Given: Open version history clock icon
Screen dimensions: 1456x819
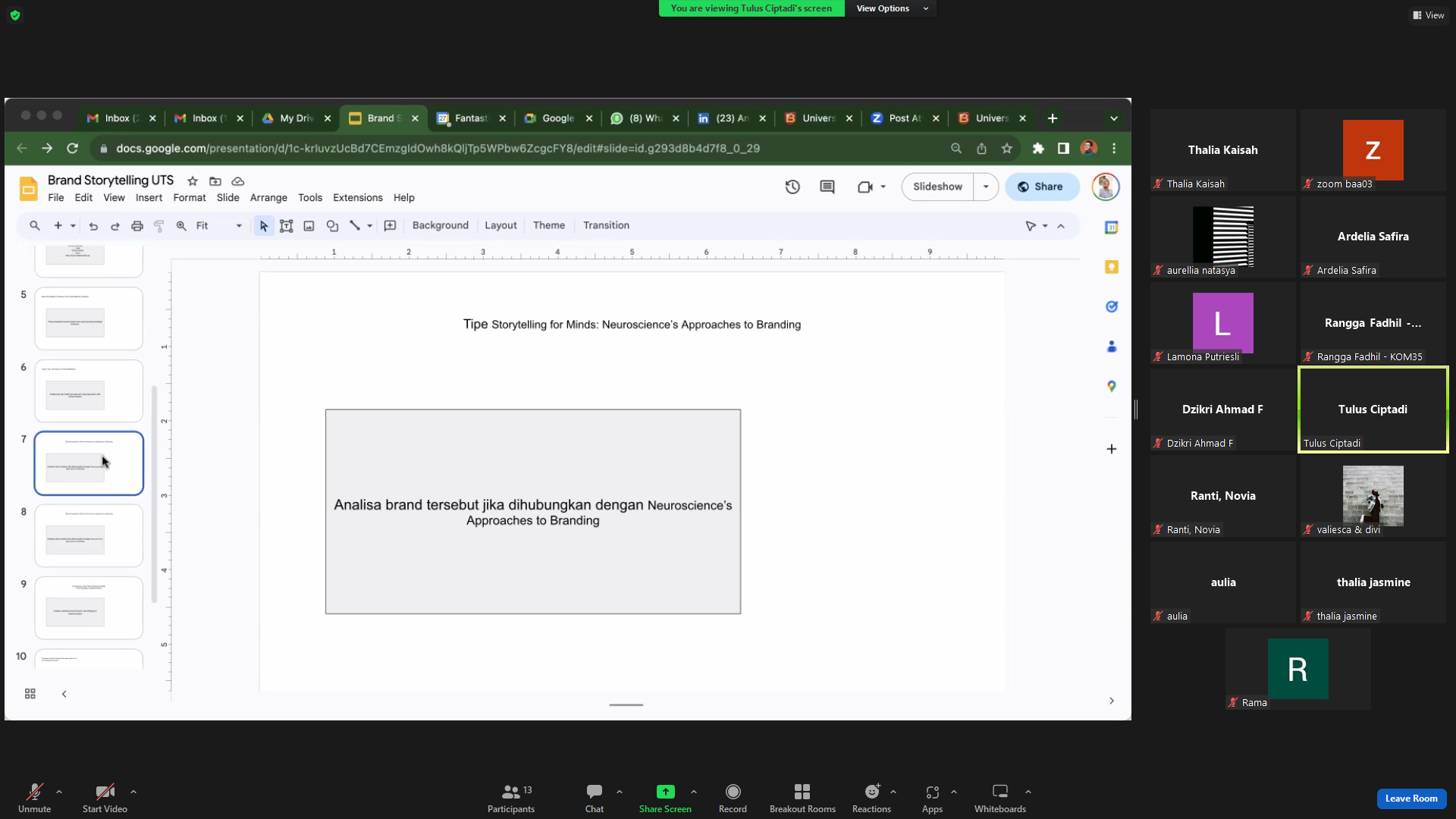Looking at the screenshot, I should pyautogui.click(x=792, y=187).
